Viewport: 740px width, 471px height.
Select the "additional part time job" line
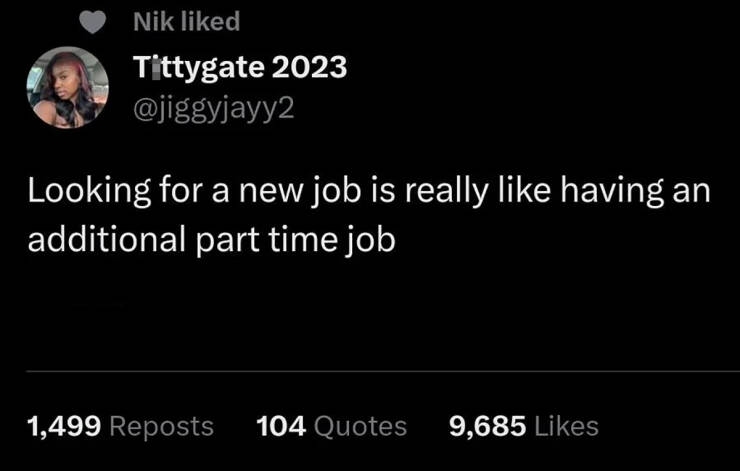pyautogui.click(x=211, y=240)
